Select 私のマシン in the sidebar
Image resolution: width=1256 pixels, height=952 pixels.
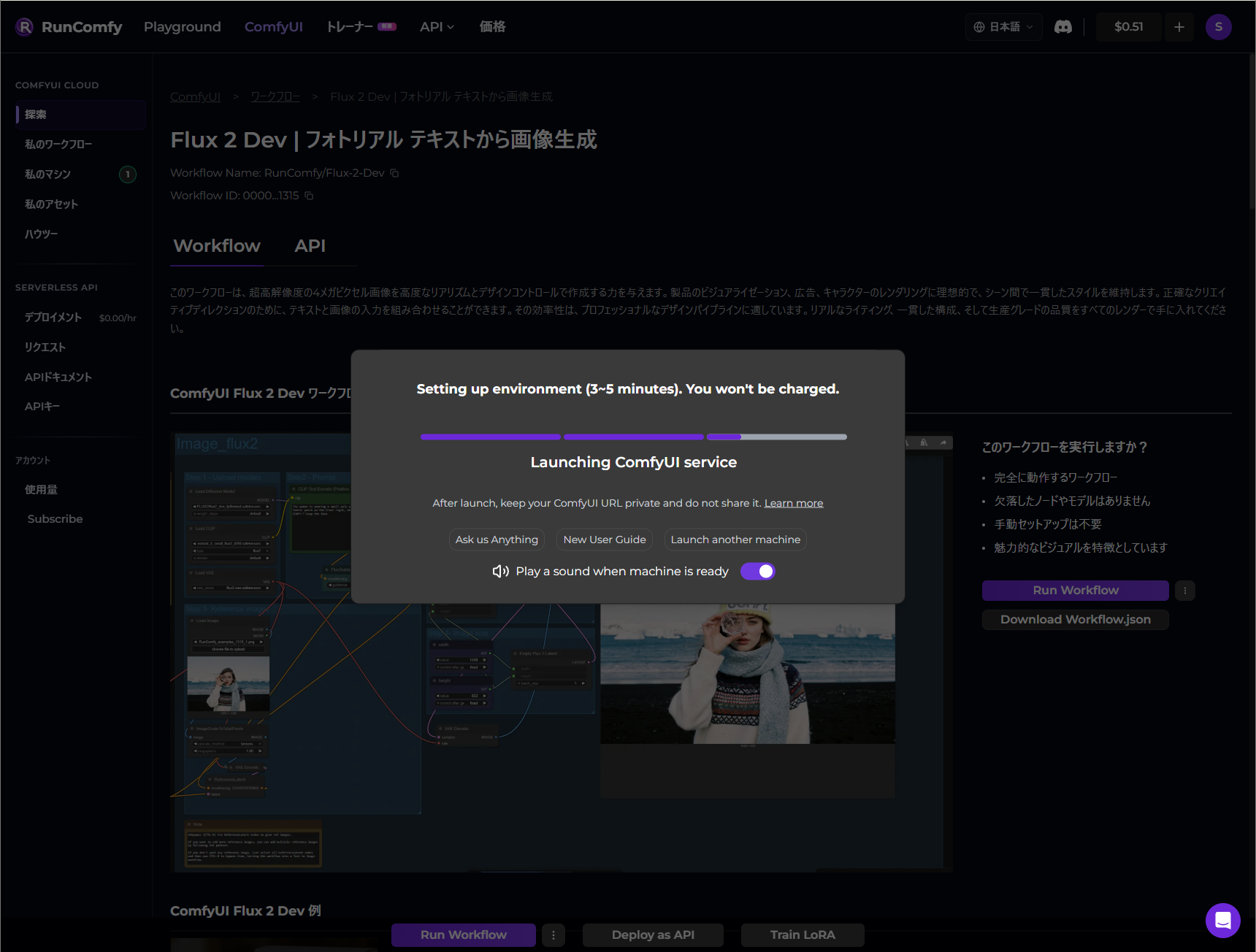(x=48, y=174)
